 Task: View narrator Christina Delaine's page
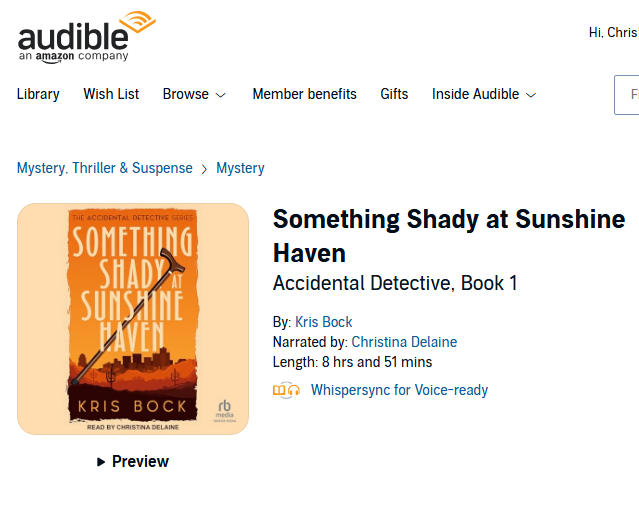(404, 342)
